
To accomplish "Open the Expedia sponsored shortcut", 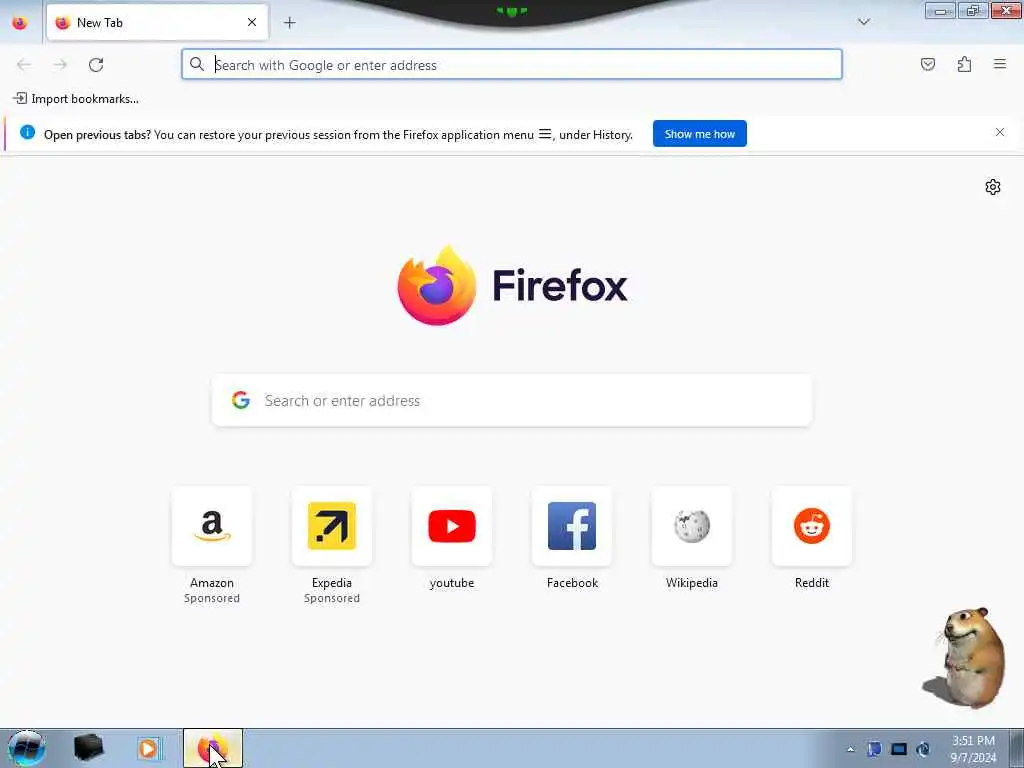I will (x=332, y=526).
